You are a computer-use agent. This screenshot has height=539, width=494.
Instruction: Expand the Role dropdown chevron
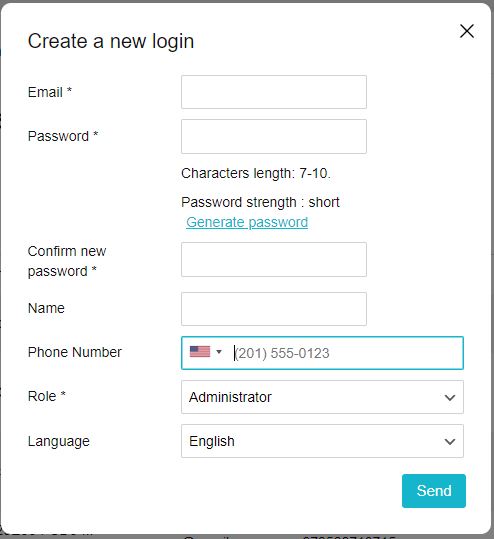[450, 398]
